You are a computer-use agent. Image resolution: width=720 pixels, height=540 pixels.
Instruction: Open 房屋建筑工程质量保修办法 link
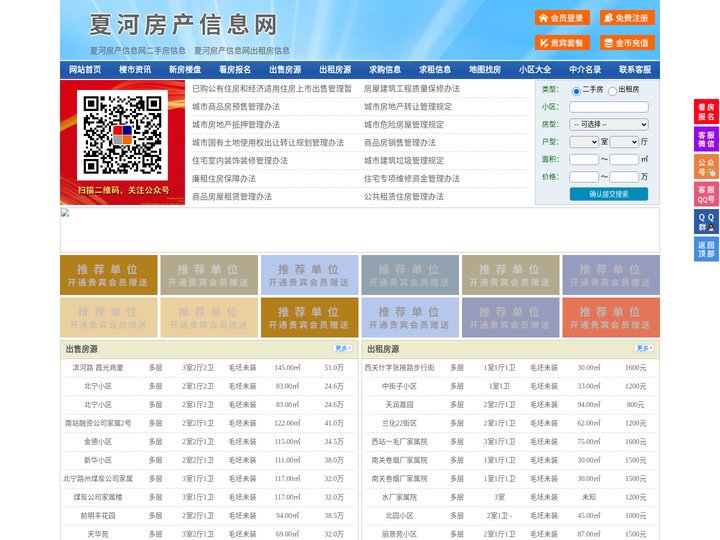(x=412, y=89)
